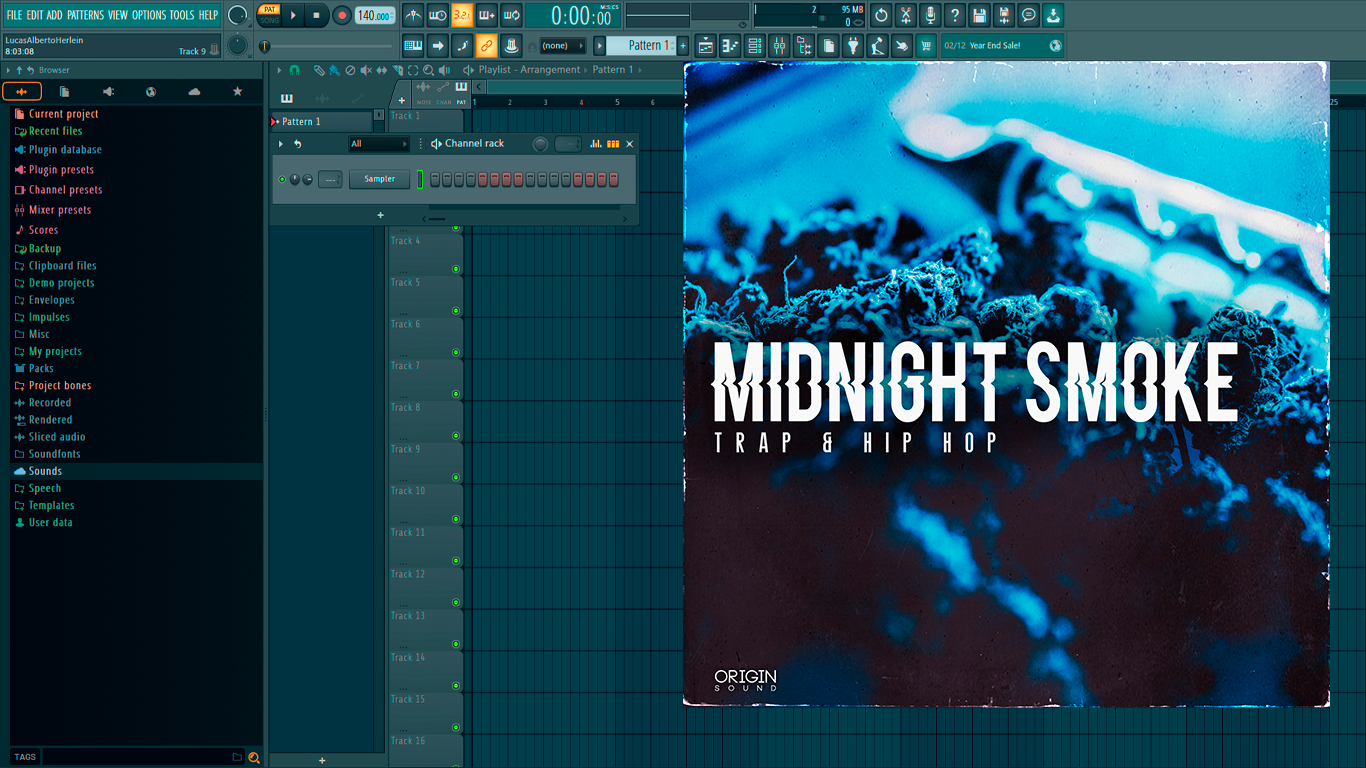The height and width of the screenshot is (768, 1366).
Task: Enable blend recording overdub icon
Action: pyautogui.click(x=486, y=15)
